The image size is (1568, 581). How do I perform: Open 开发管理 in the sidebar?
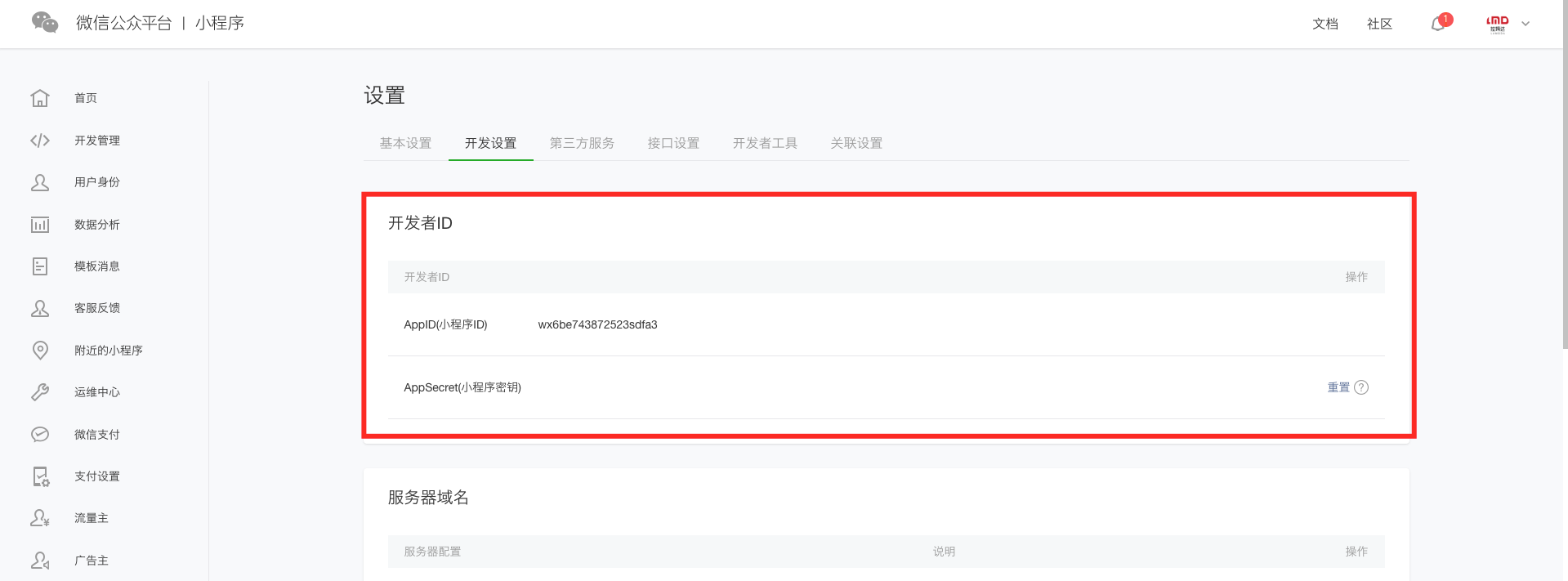pyautogui.click(x=97, y=141)
